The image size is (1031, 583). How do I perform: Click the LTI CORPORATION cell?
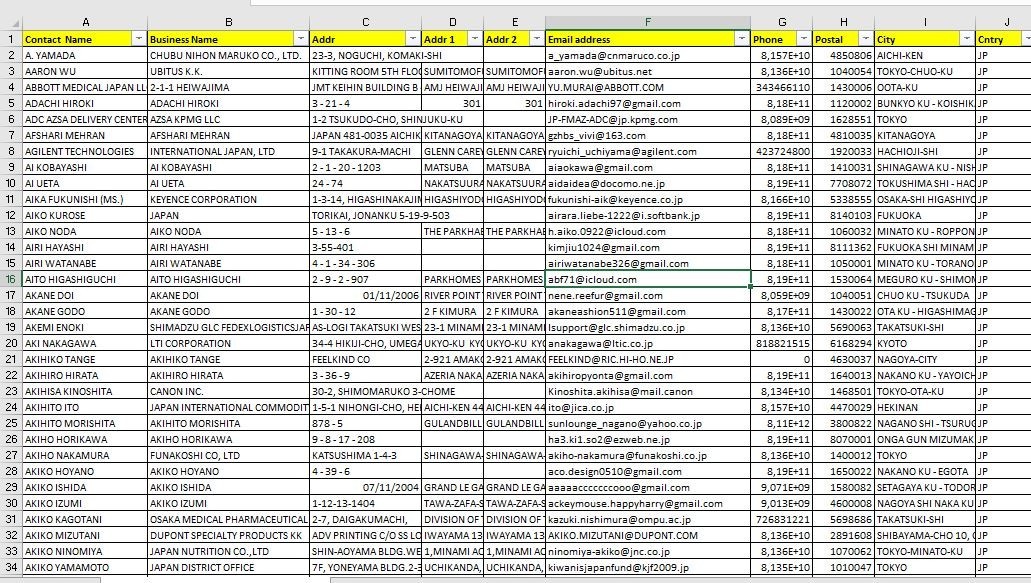point(228,343)
